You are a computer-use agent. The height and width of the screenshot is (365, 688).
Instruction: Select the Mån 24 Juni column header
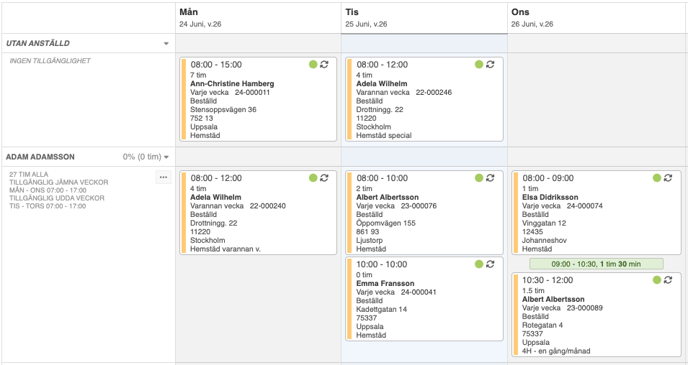click(258, 18)
